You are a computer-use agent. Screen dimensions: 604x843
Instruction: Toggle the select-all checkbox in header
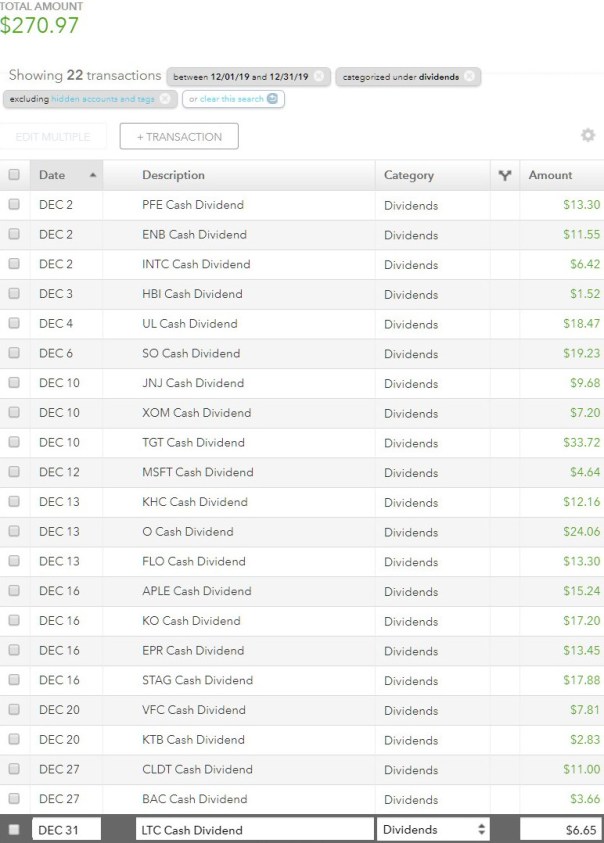14,175
